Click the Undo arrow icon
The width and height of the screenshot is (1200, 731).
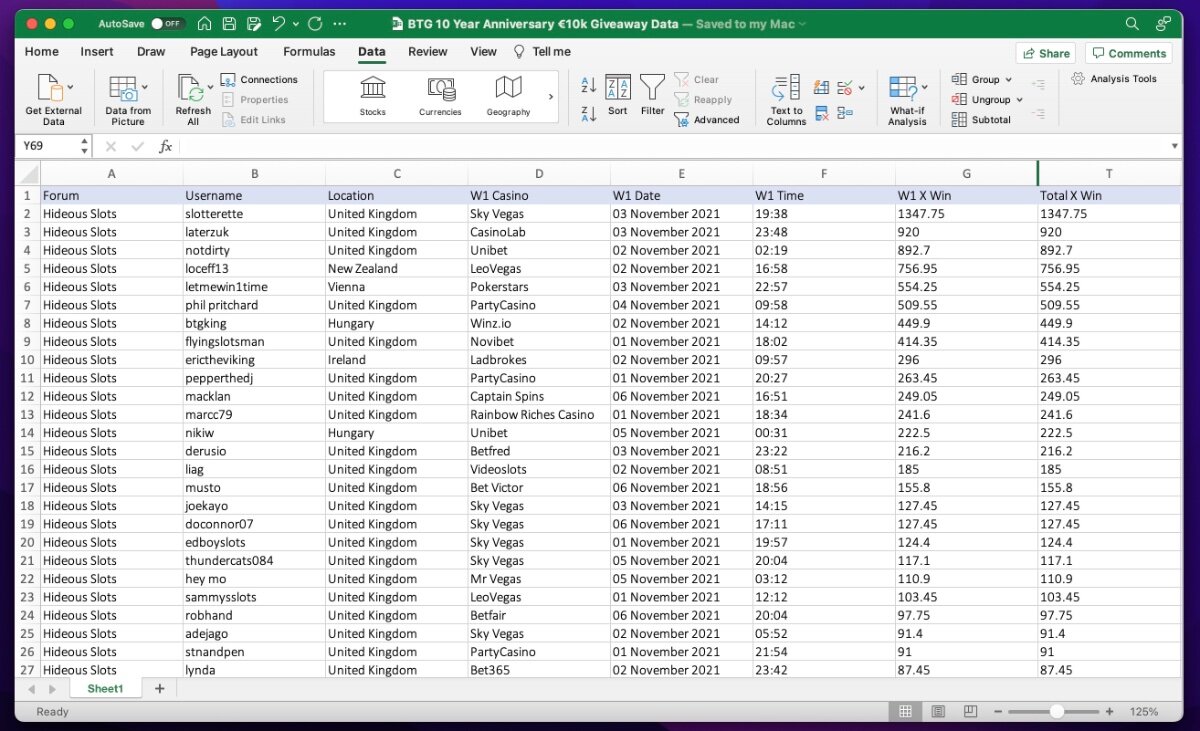pos(279,23)
